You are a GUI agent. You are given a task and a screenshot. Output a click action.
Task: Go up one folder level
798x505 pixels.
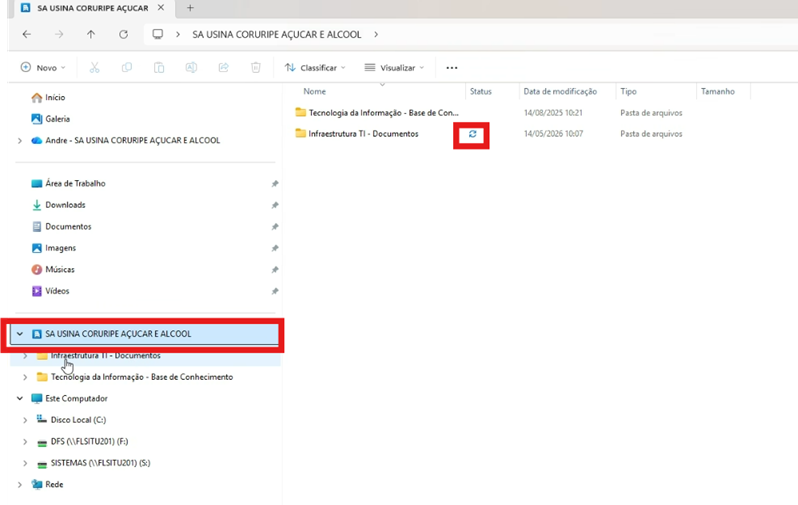91,34
